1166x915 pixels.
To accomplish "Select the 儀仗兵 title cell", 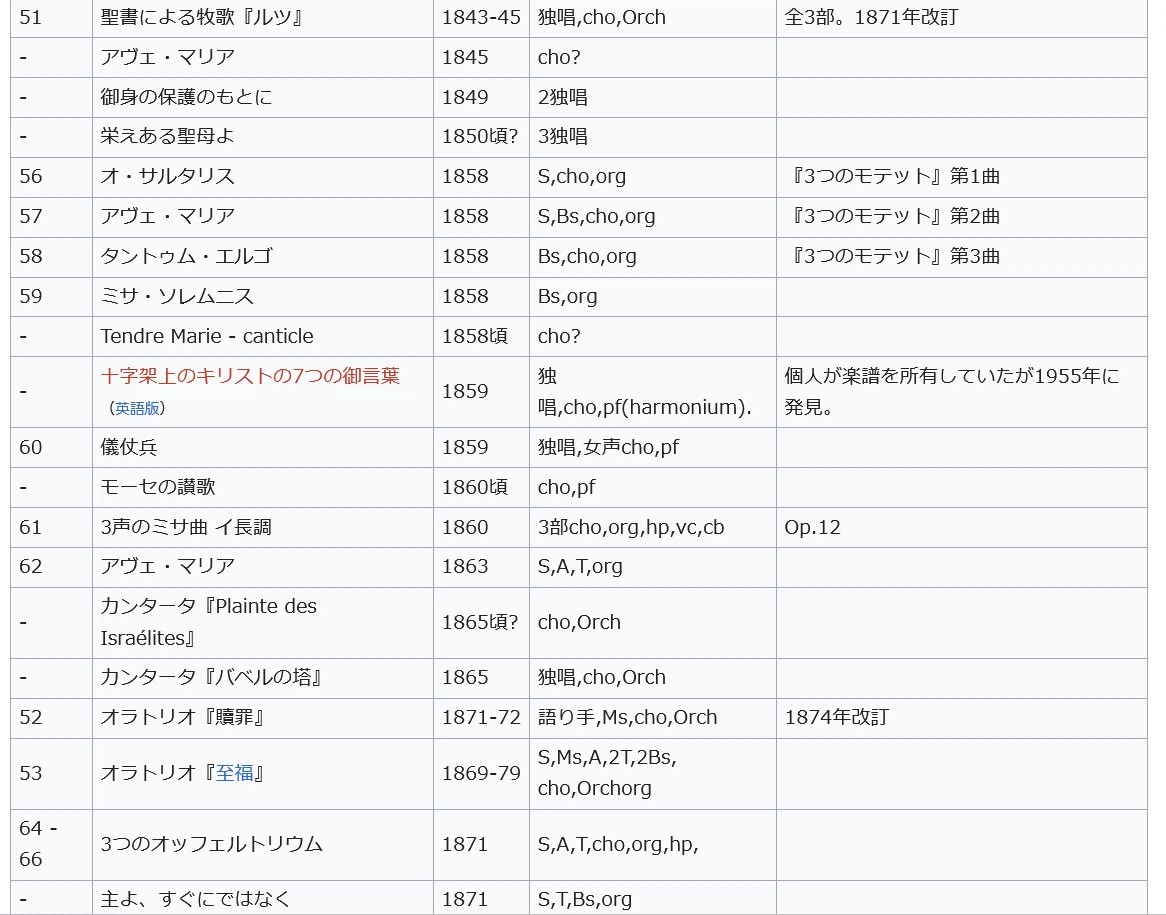I will 129,447.
